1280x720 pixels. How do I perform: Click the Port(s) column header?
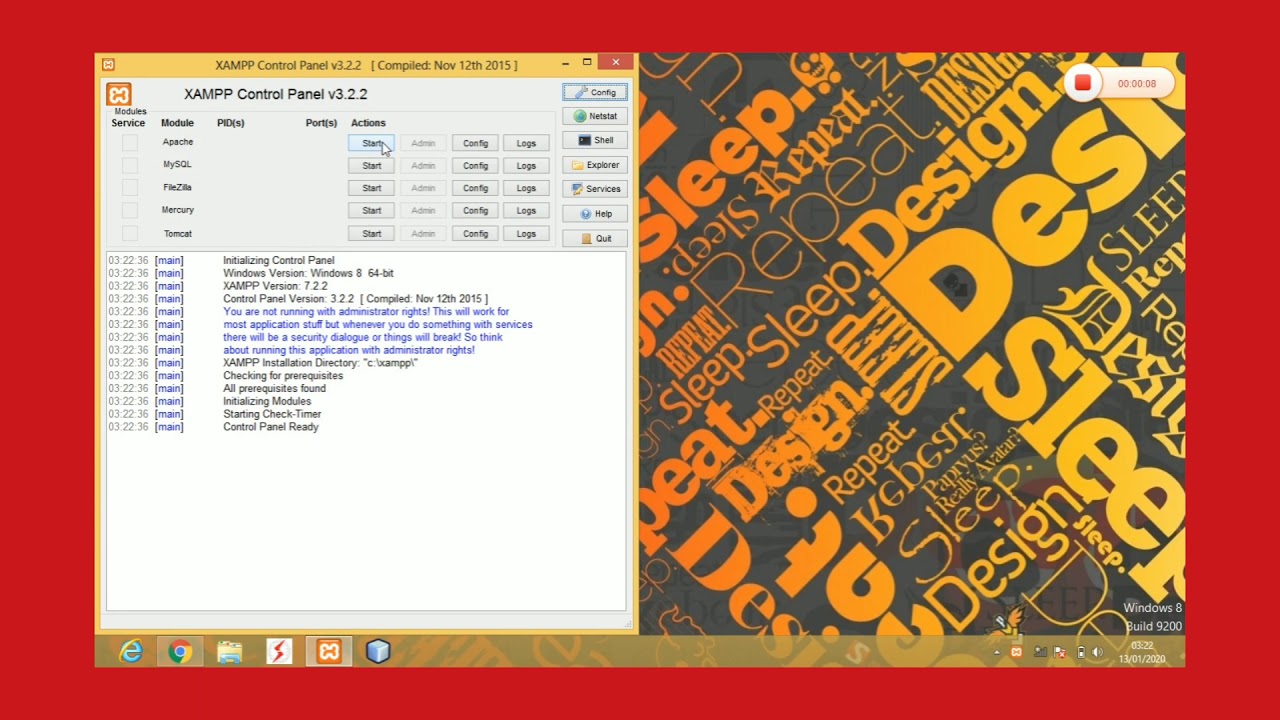coord(321,123)
